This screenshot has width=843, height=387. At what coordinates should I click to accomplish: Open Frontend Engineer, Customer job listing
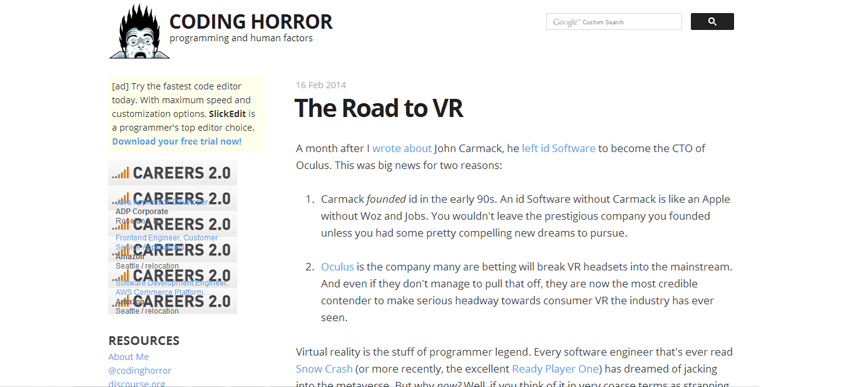point(167,238)
